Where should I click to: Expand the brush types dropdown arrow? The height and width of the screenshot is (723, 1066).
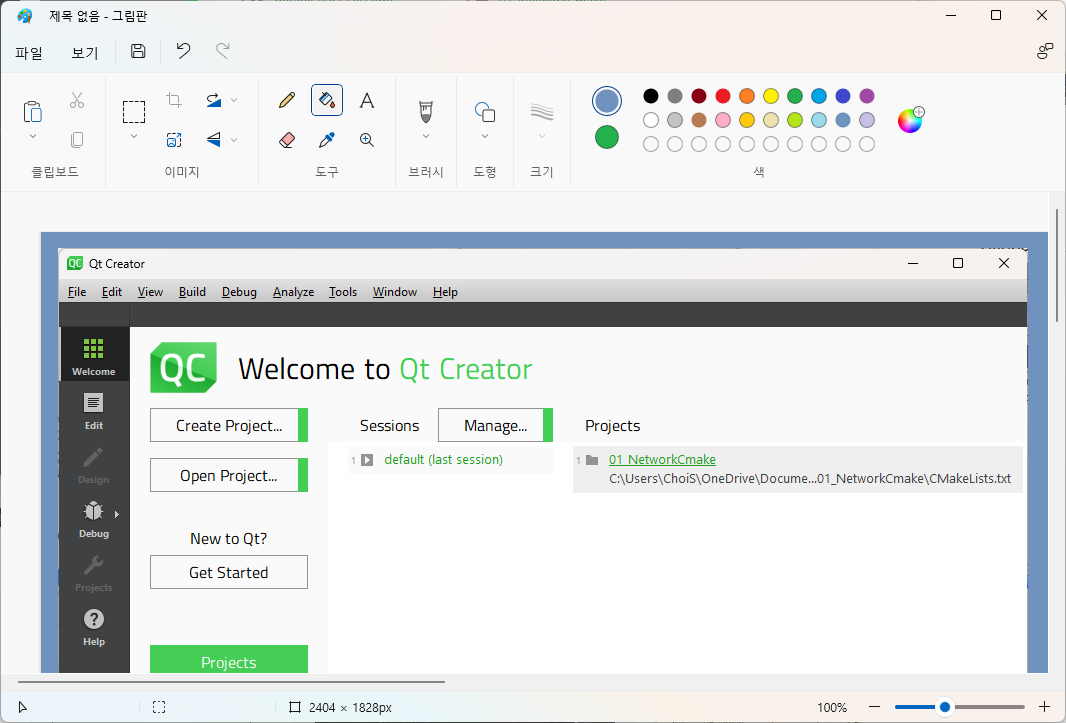tap(426, 137)
